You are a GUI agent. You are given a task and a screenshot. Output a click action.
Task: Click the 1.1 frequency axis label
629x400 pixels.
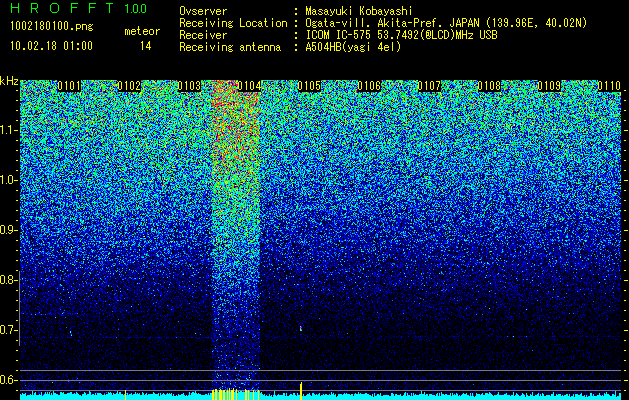[x=7, y=130]
